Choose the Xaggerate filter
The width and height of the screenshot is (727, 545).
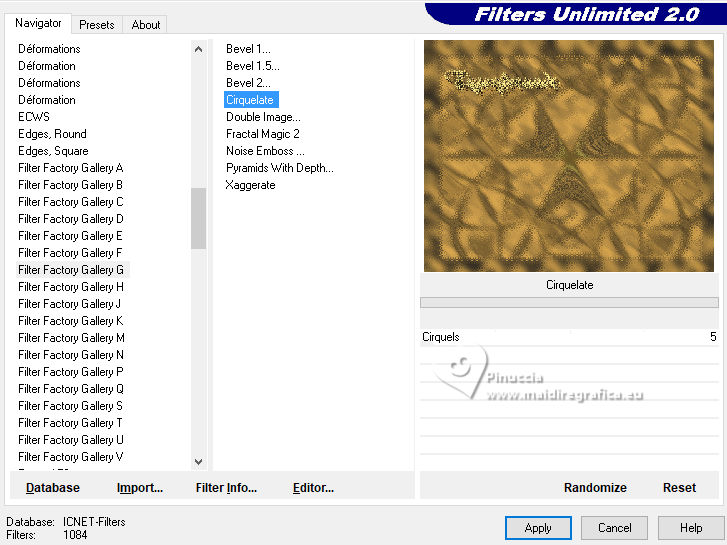coord(250,185)
